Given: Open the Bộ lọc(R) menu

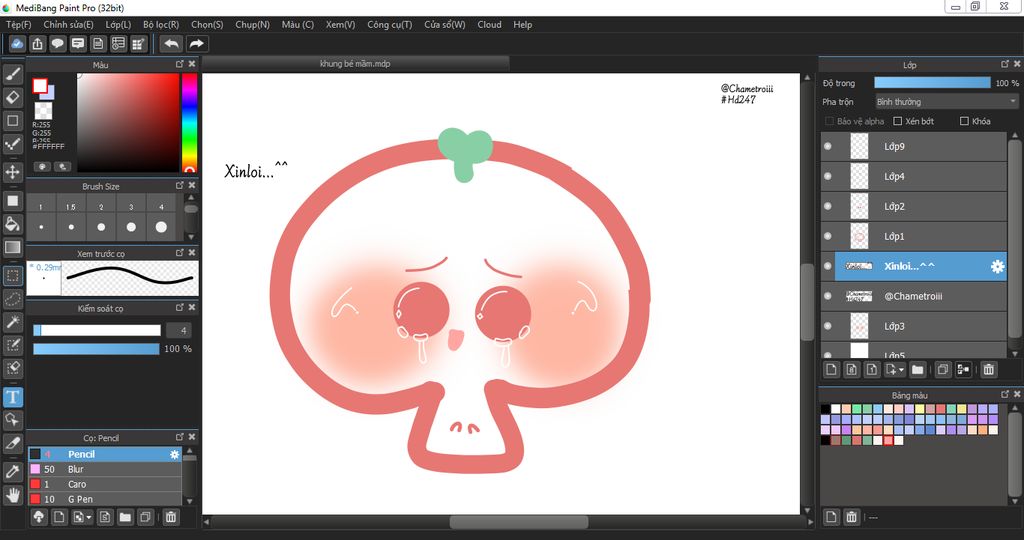Looking at the screenshot, I should [161, 24].
